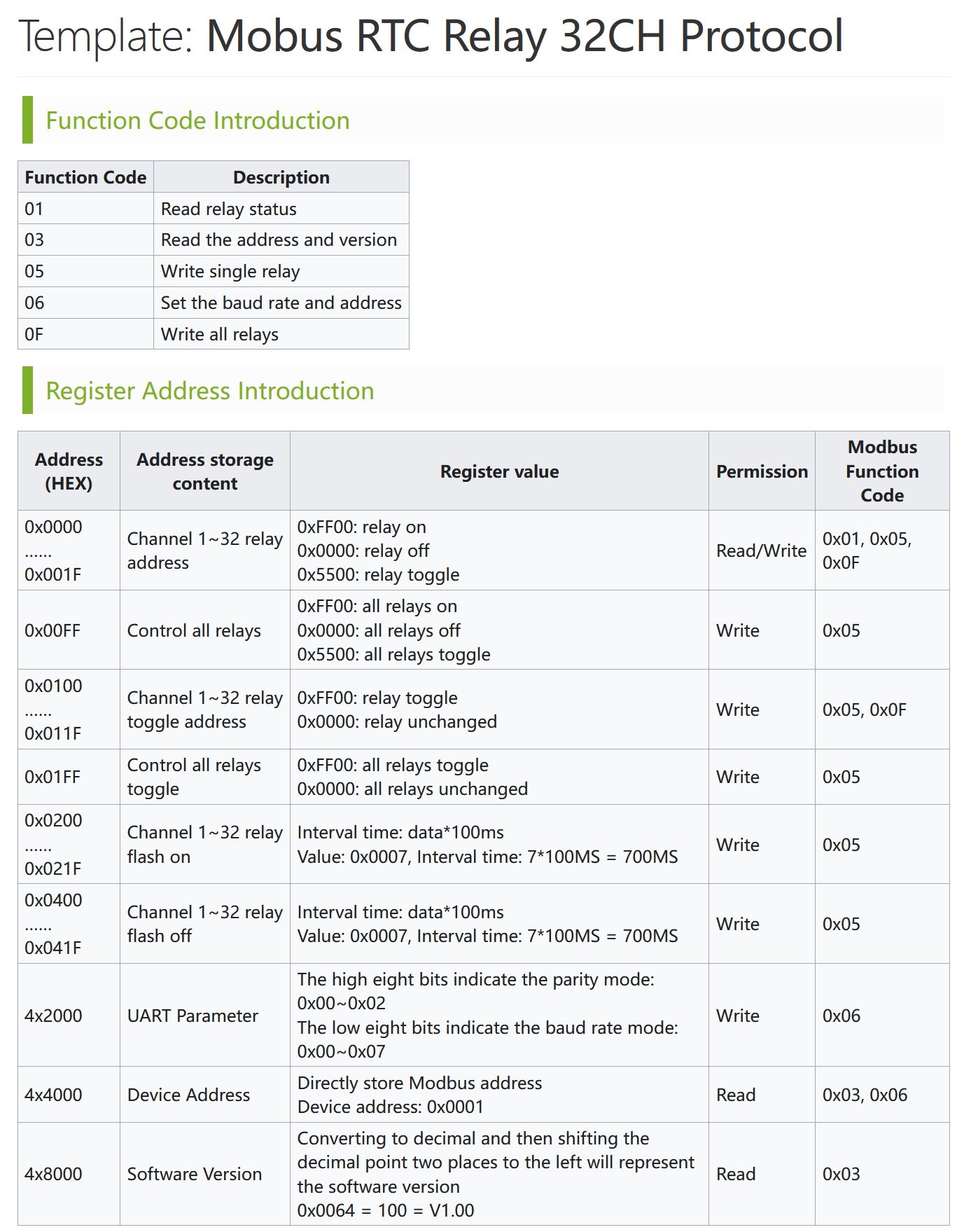The image size is (971, 1232).
Task: Click the "UART Parameter" cell
Action: (193, 1016)
